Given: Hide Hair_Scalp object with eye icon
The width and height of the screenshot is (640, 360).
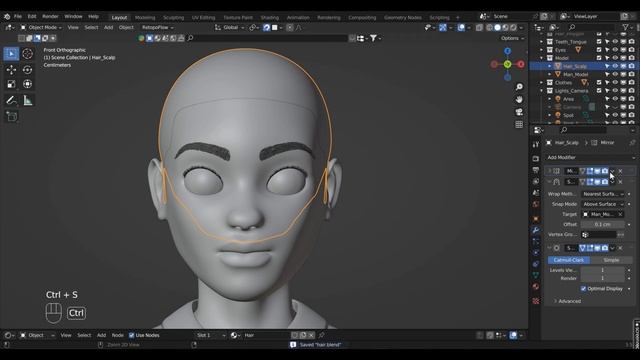Looking at the screenshot, I should [615, 66].
